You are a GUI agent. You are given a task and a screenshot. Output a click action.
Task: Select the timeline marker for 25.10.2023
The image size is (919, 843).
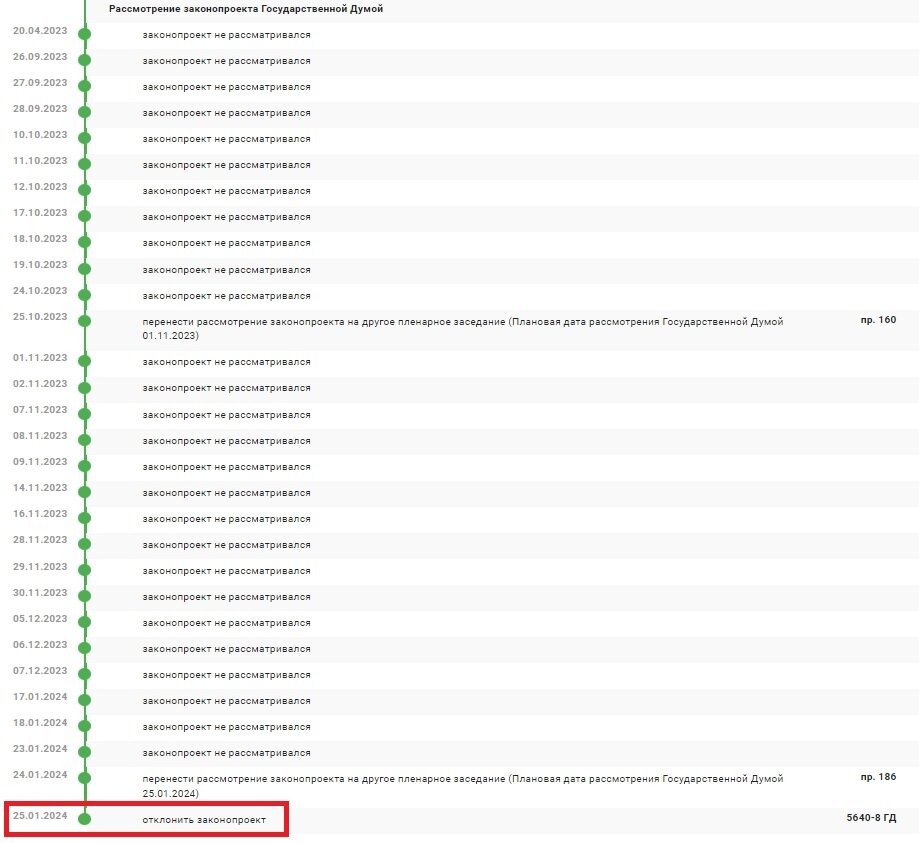point(84,321)
